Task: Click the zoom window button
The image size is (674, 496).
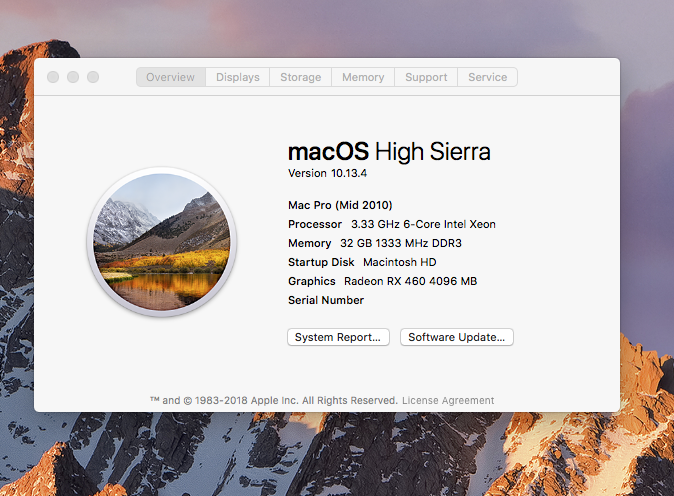Action: pyautogui.click(x=93, y=77)
